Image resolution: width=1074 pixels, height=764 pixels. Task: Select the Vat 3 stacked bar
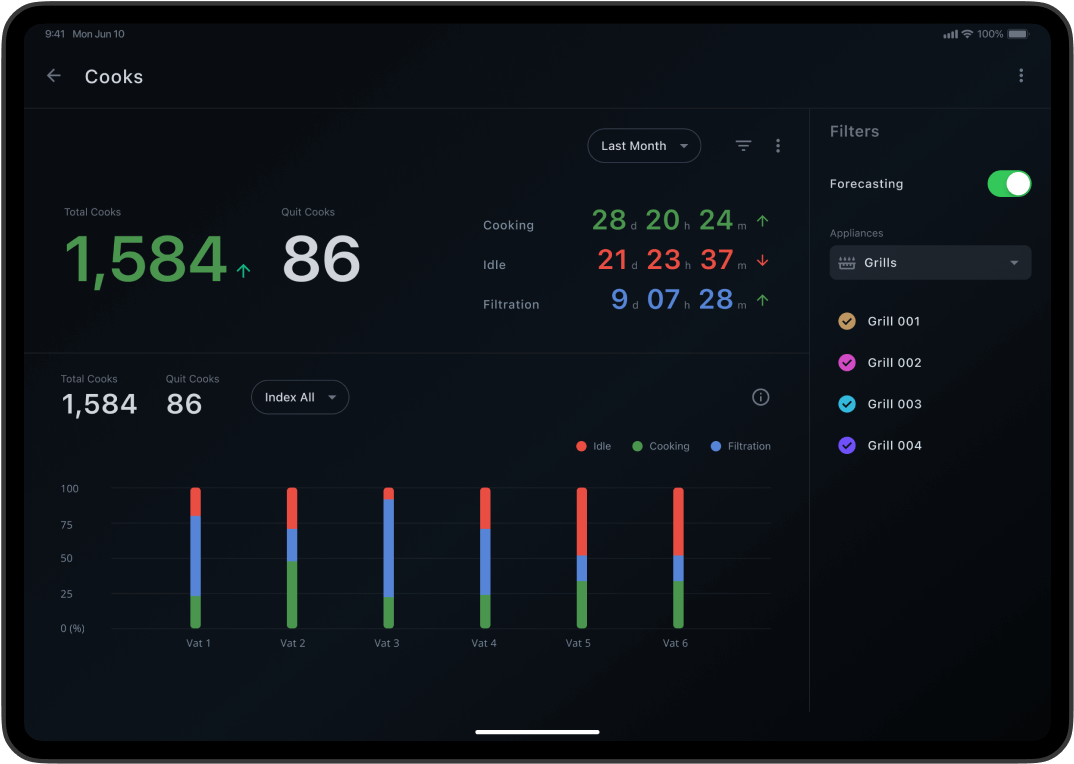tap(388, 558)
